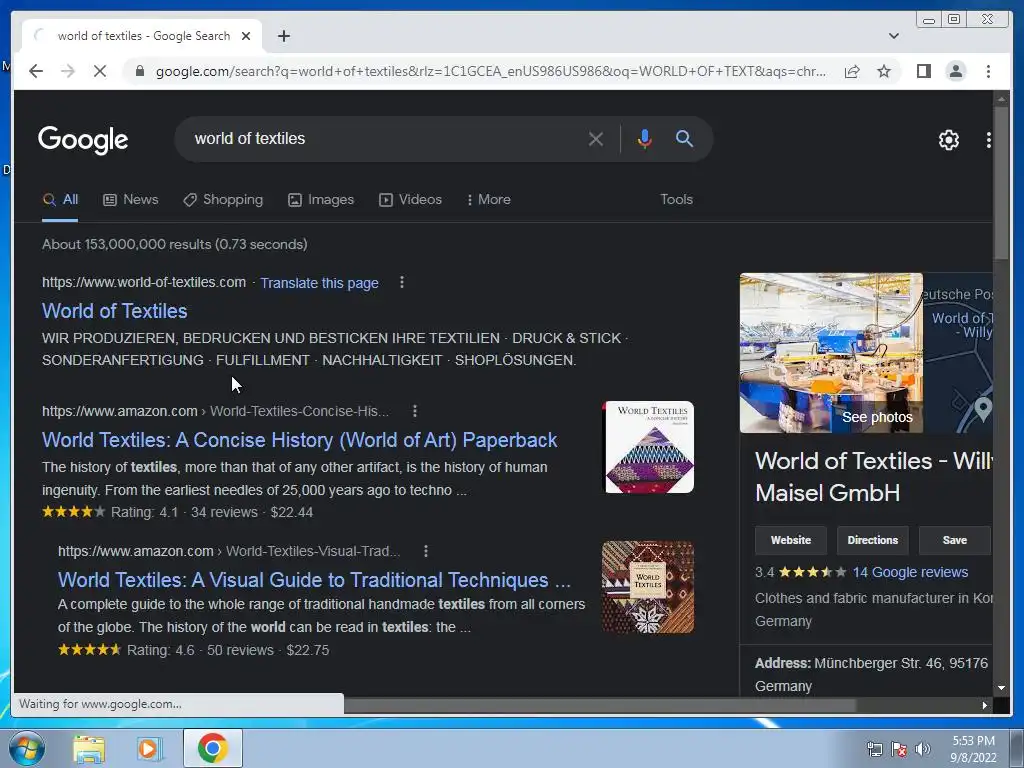This screenshot has width=1024, height=768.
Task: Bookmark this page with the star icon
Action: pos(884,71)
